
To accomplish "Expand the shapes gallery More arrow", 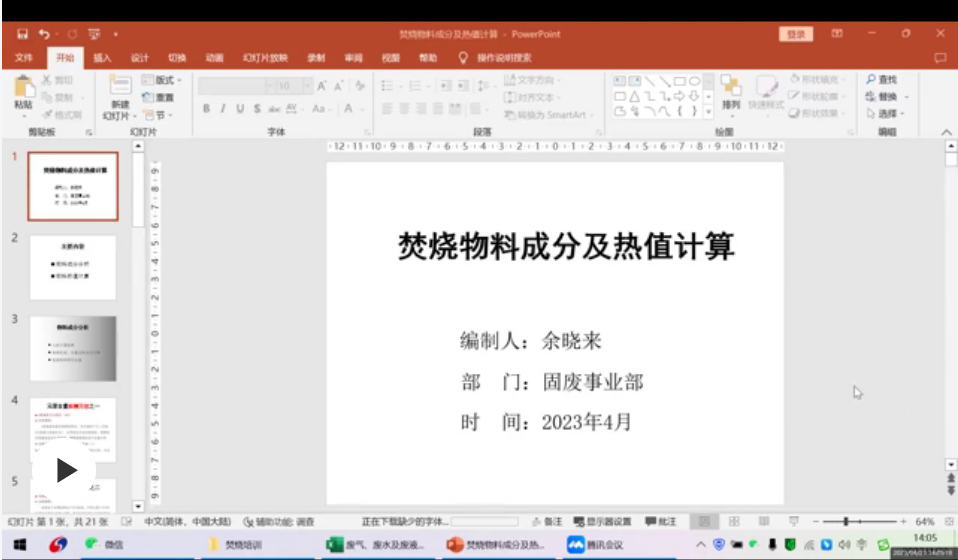I will (x=709, y=112).
